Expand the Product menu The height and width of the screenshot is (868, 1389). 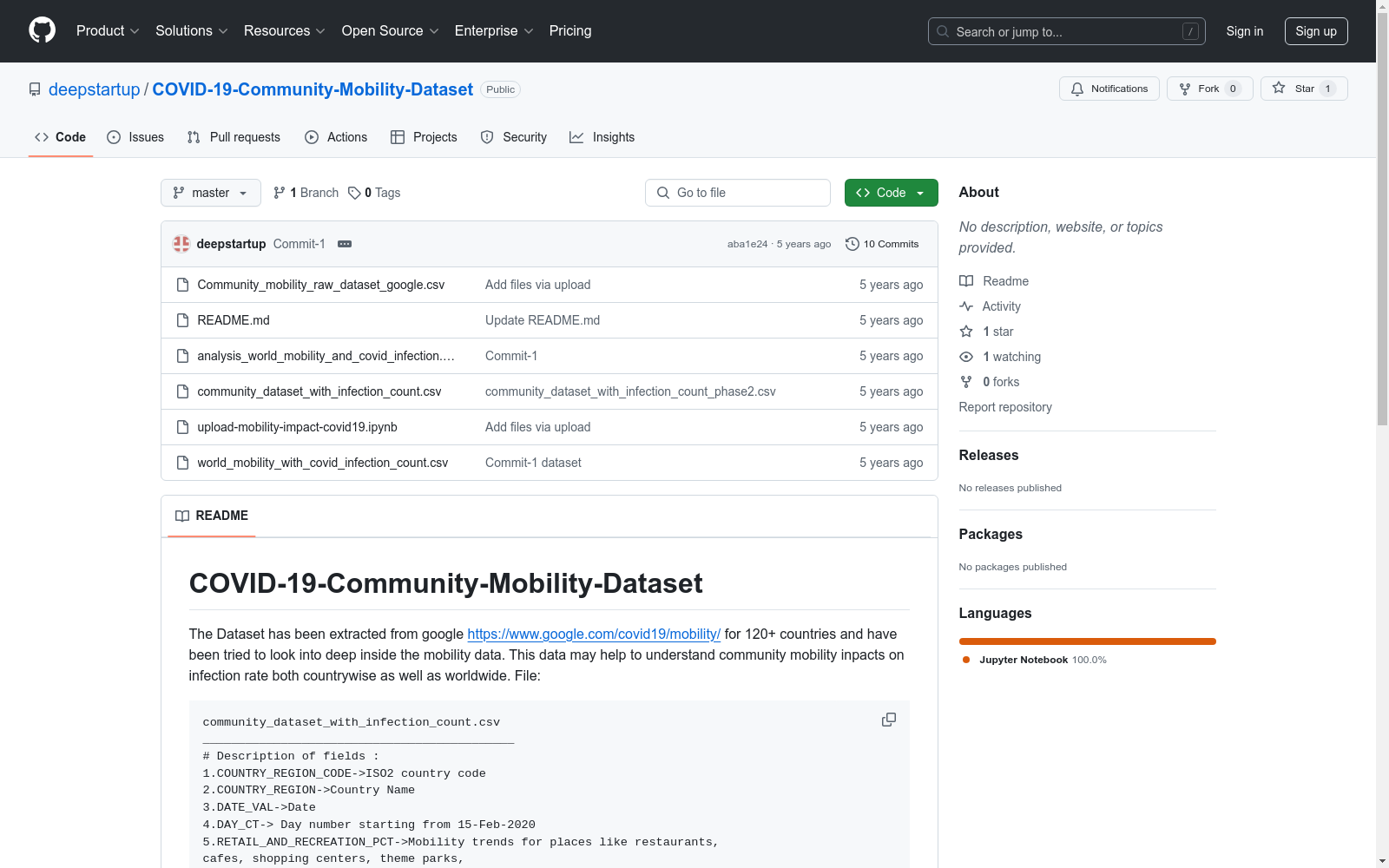(108, 31)
